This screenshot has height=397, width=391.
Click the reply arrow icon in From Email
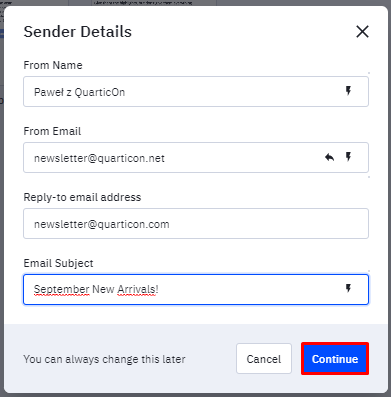click(330, 157)
